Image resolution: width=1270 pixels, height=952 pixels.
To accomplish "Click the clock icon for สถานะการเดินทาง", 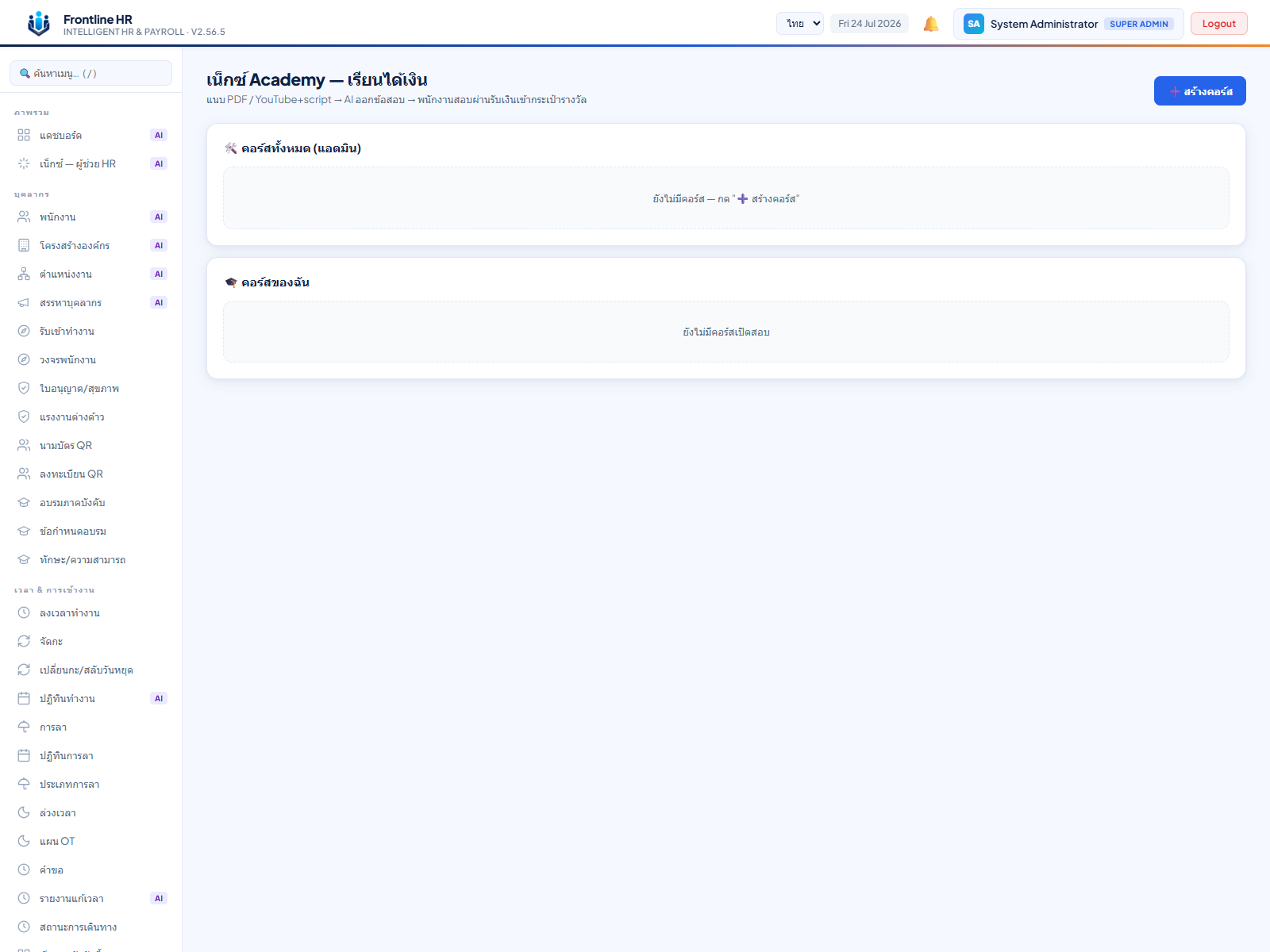I will 24,927.
